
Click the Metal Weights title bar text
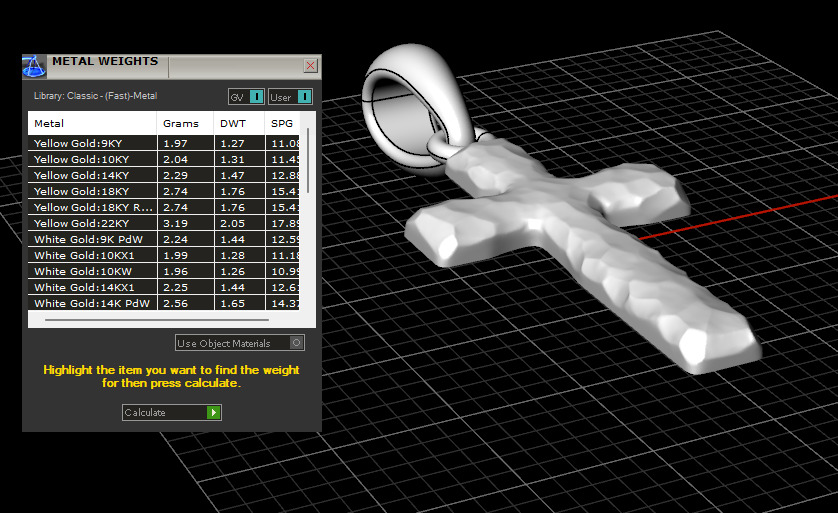pyautogui.click(x=105, y=61)
